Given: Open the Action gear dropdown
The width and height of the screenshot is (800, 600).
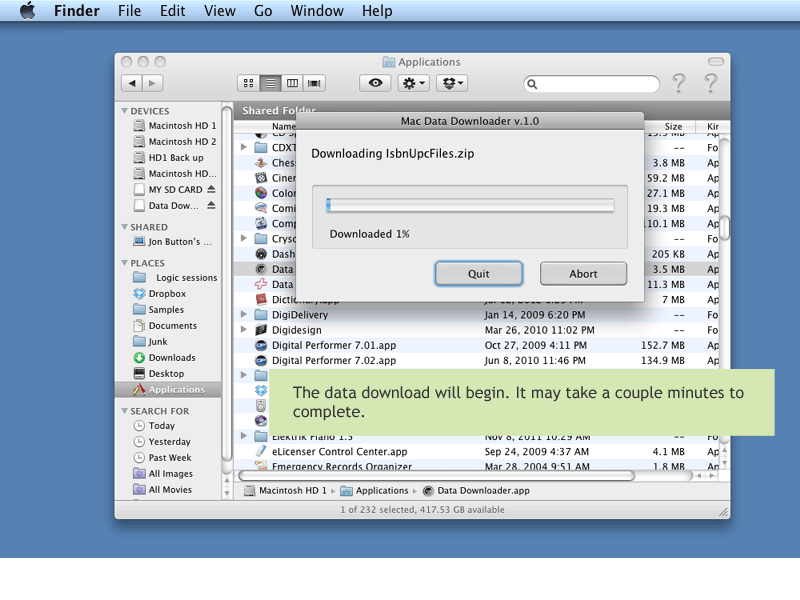Looking at the screenshot, I should (x=413, y=83).
